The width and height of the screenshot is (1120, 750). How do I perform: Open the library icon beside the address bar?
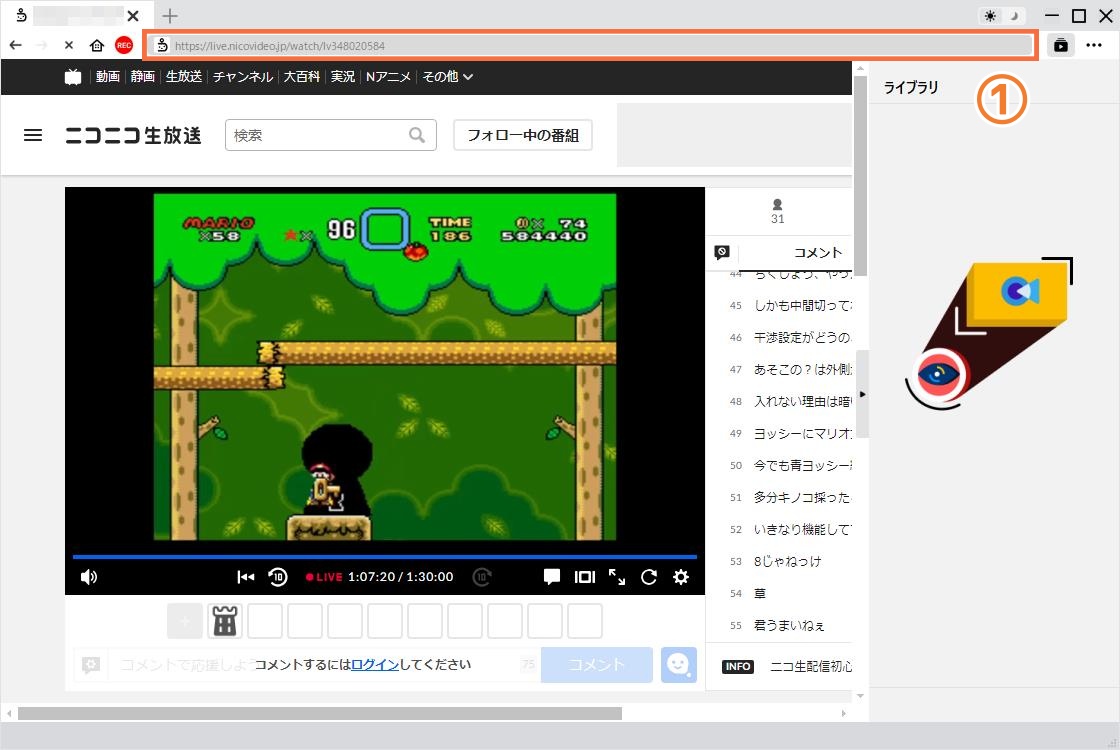point(1061,45)
